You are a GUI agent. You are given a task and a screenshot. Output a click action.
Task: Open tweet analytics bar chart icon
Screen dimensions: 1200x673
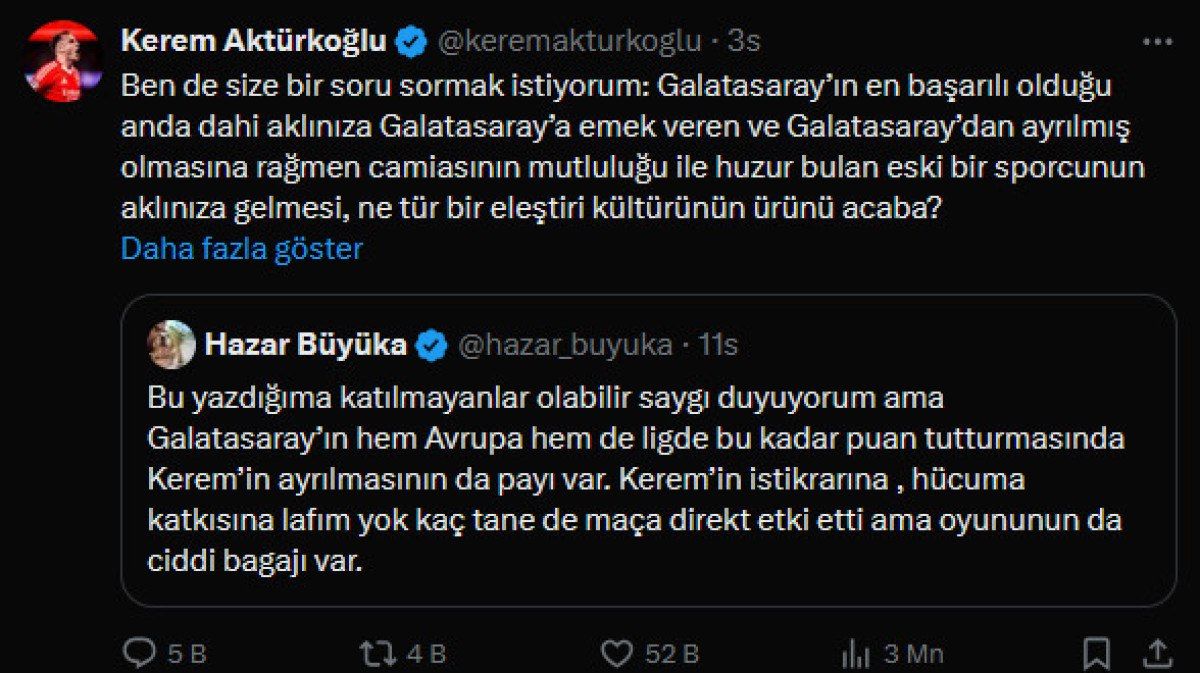point(855,653)
